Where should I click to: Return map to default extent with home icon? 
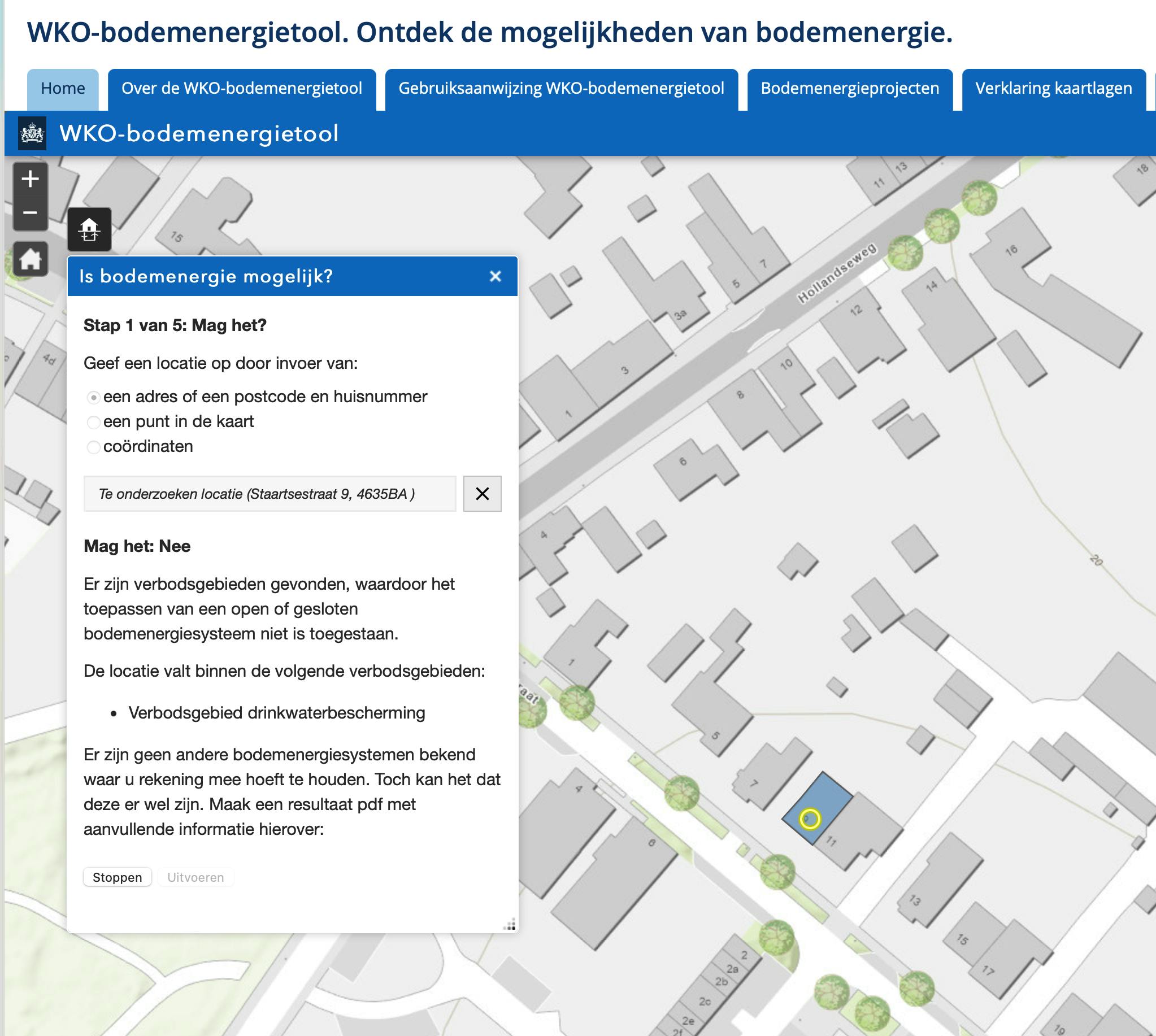pyautogui.click(x=30, y=262)
